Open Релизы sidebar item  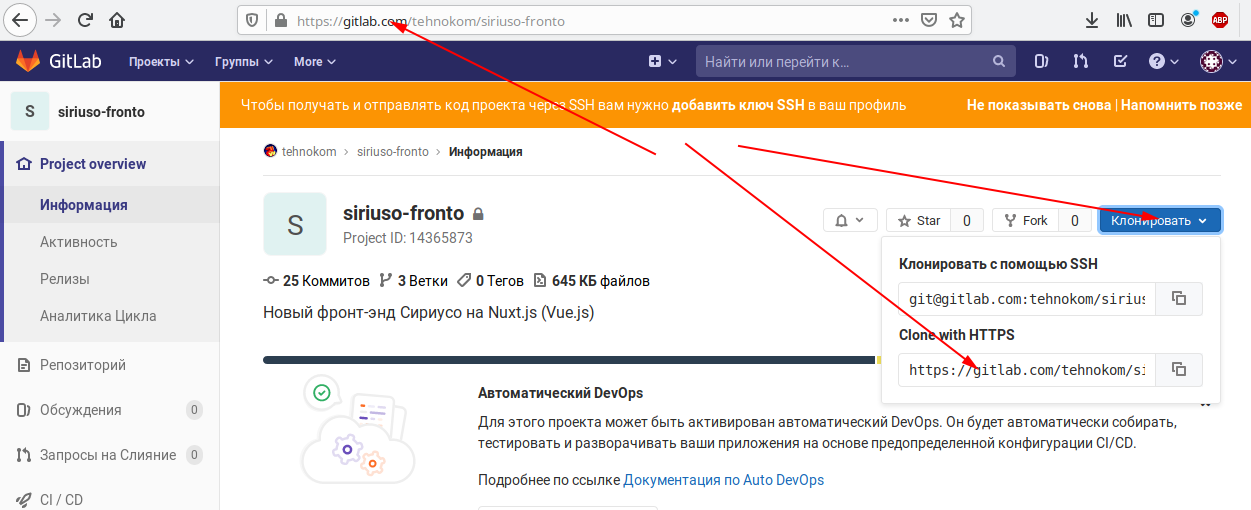pos(110,279)
